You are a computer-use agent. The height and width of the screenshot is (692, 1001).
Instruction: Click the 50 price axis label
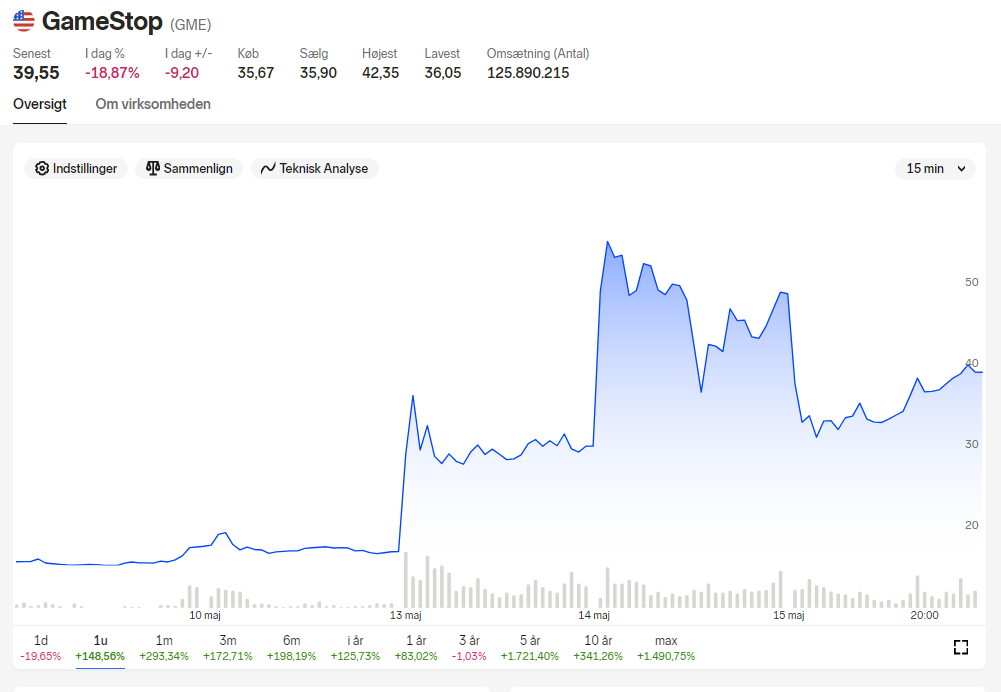(x=972, y=282)
